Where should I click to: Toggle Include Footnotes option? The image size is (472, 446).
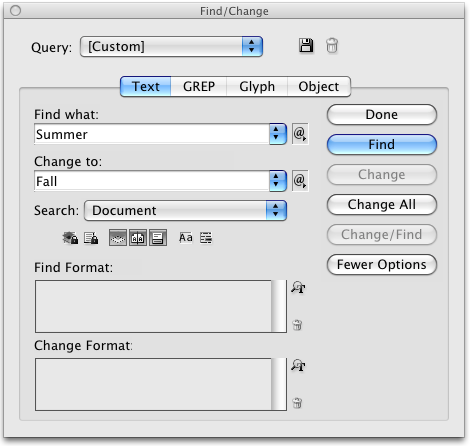pos(158,238)
